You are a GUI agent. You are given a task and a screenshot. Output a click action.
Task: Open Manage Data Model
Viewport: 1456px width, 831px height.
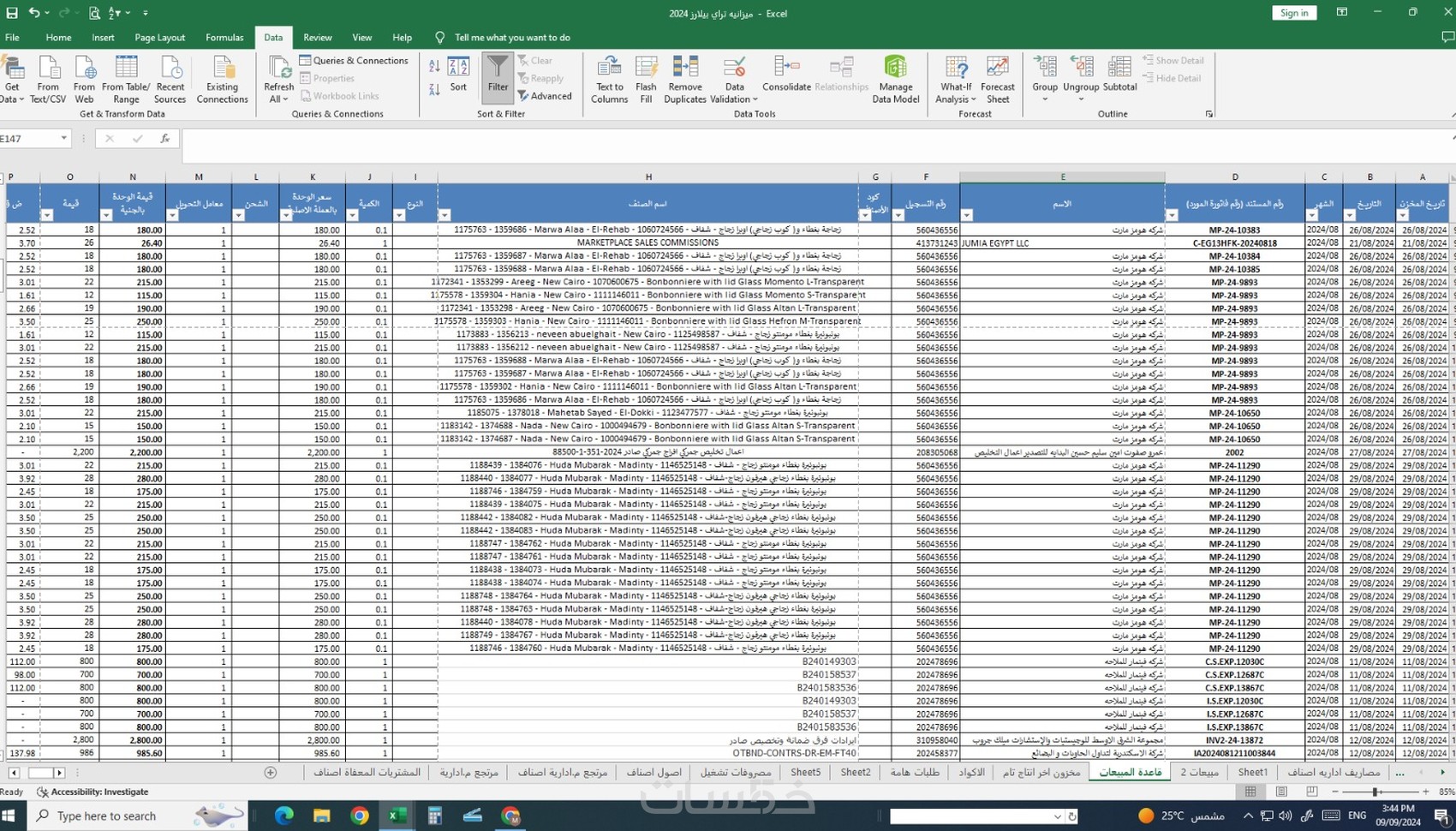896,80
